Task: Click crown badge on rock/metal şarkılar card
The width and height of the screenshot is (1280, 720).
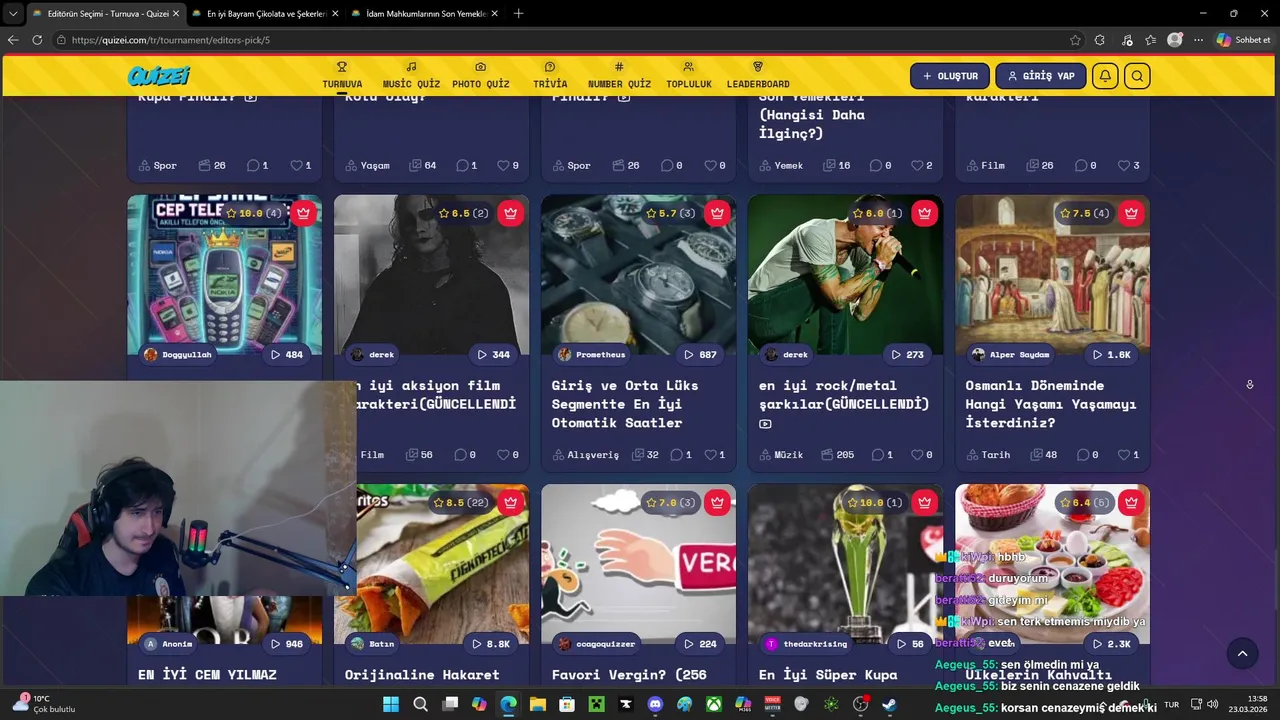Action: (x=924, y=213)
